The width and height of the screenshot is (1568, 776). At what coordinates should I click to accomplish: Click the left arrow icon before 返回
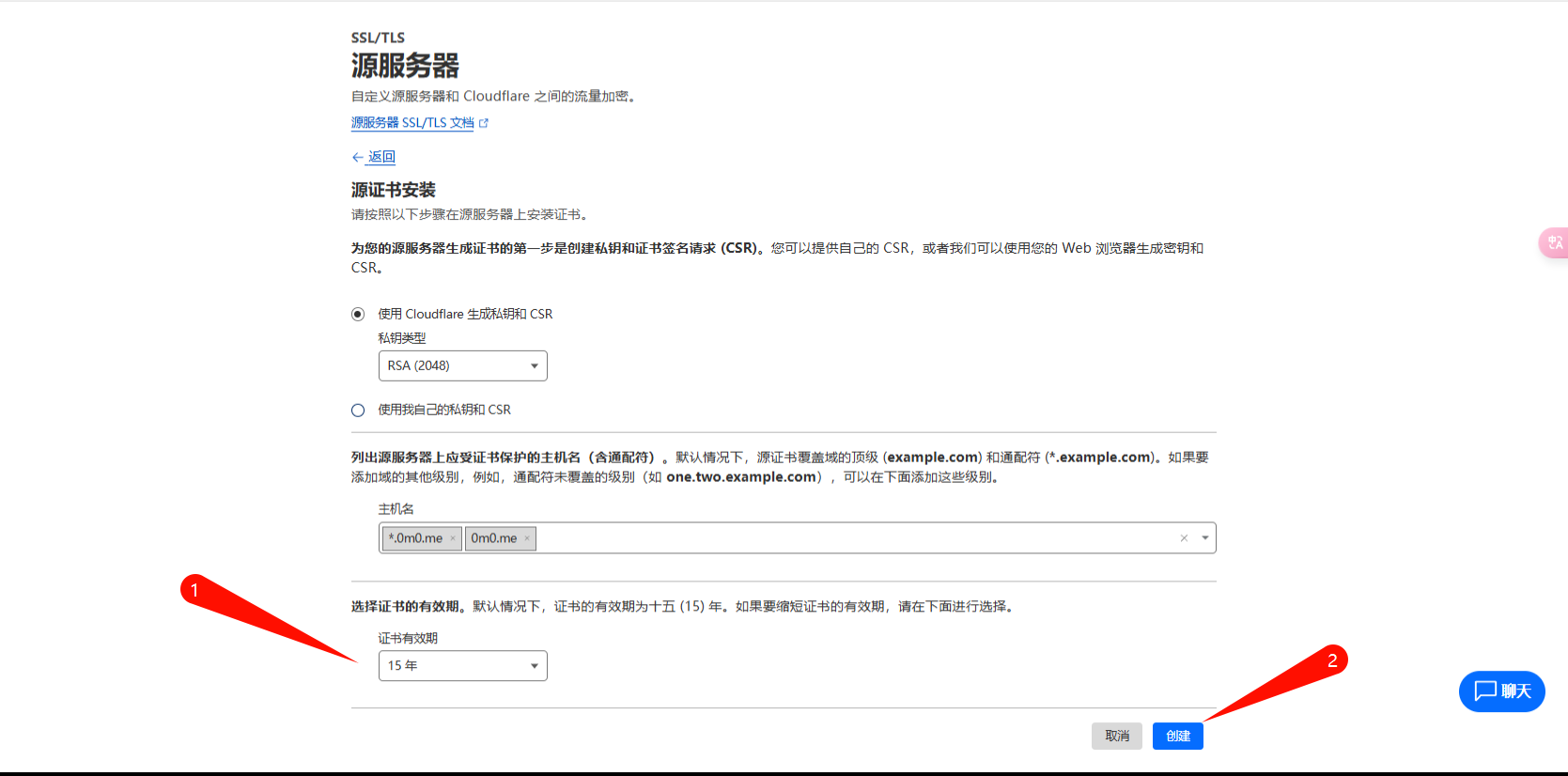(x=357, y=158)
